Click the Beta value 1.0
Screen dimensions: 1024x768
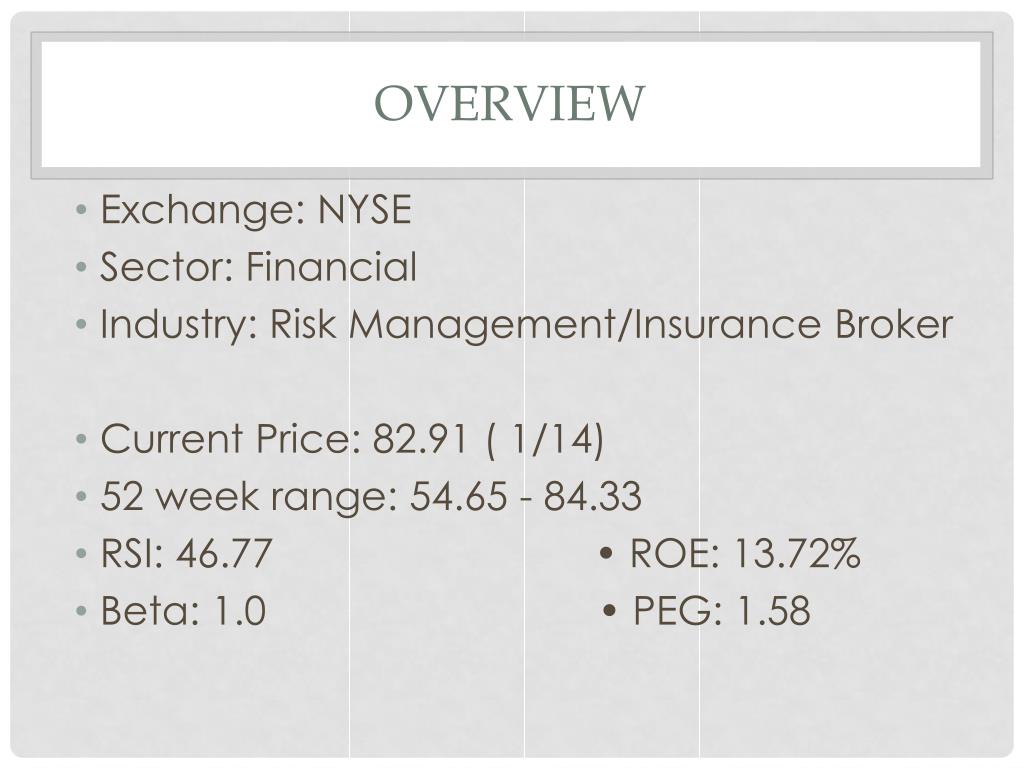click(x=236, y=611)
